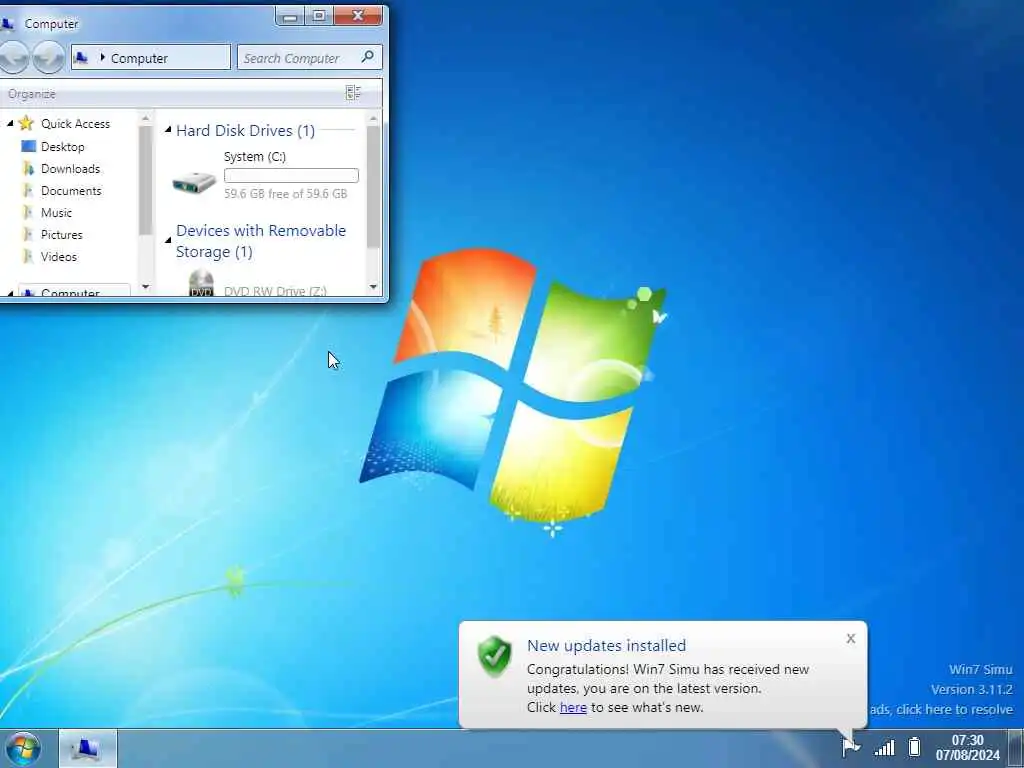Click Computer icon in address bar
Screen dimensions: 1024x768
pyautogui.click(x=82, y=57)
